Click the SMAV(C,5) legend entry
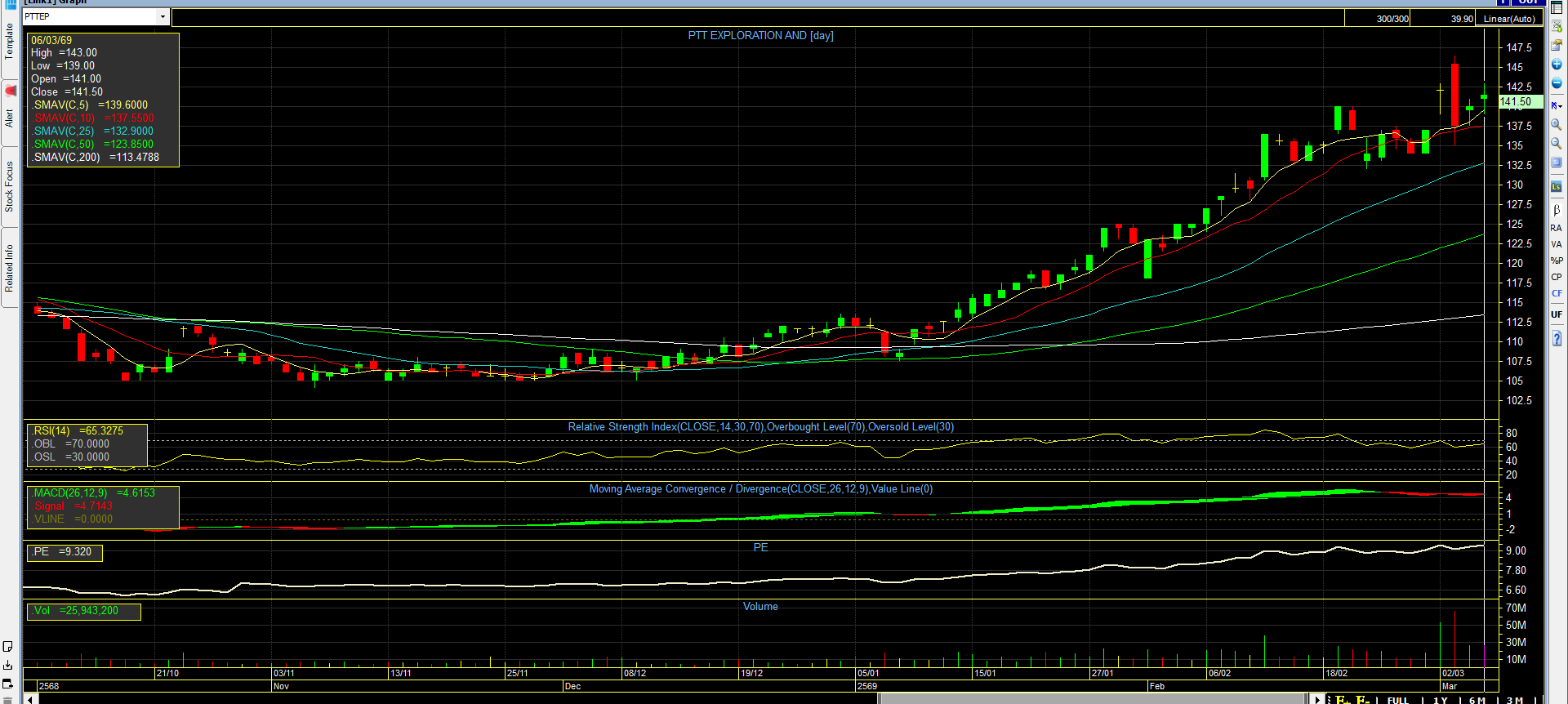 (x=90, y=105)
